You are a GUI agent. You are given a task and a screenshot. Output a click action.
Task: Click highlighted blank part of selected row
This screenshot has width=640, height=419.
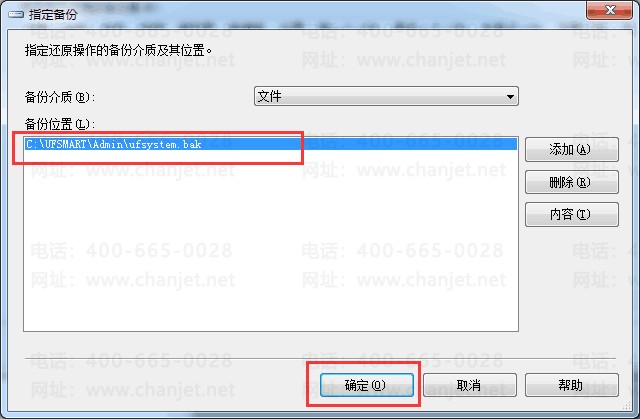coord(359,144)
